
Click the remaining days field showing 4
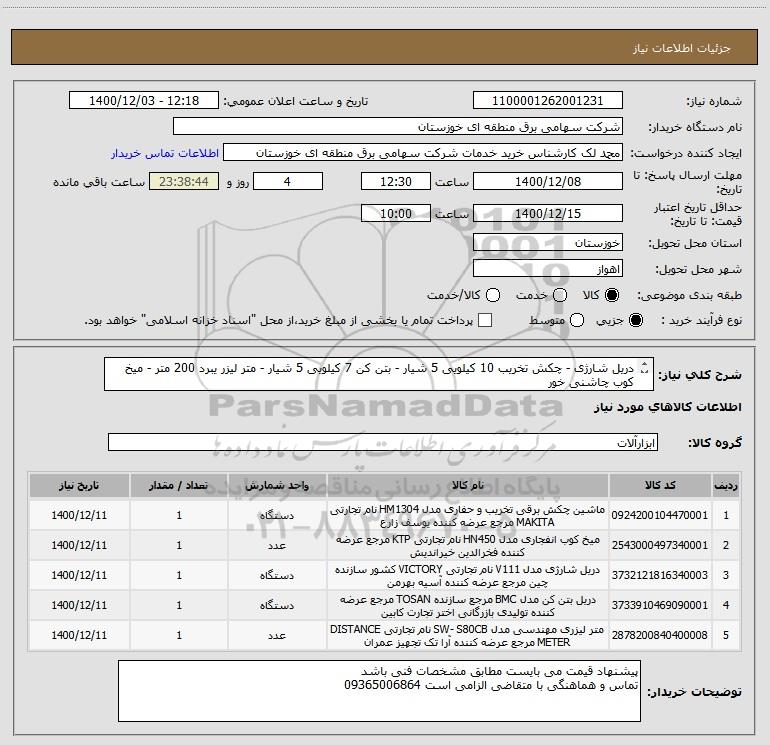pos(287,181)
